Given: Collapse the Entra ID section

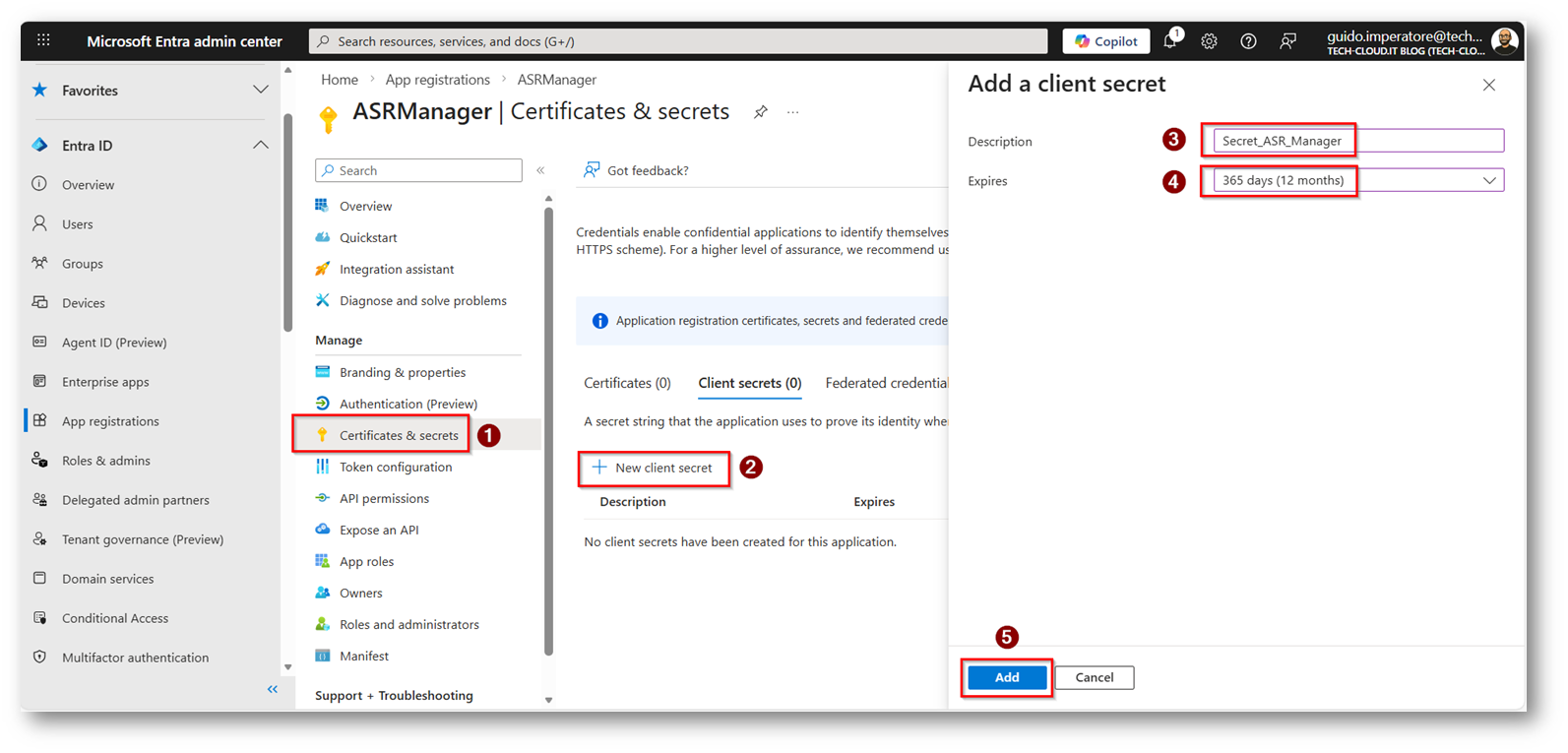Looking at the screenshot, I should coord(260,146).
